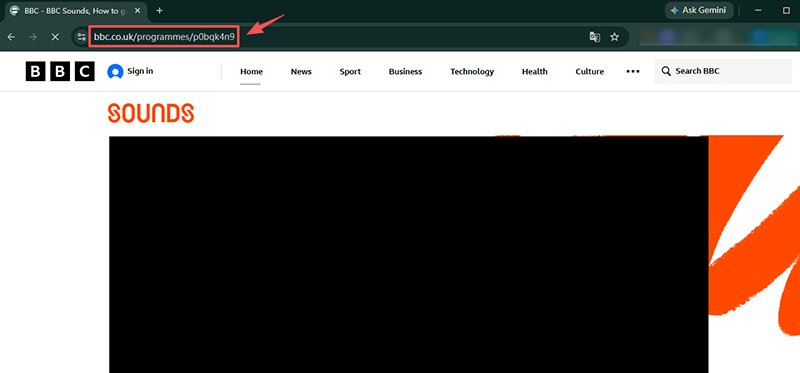The image size is (800, 373).
Task: Click the black programme player area
Action: [408, 254]
